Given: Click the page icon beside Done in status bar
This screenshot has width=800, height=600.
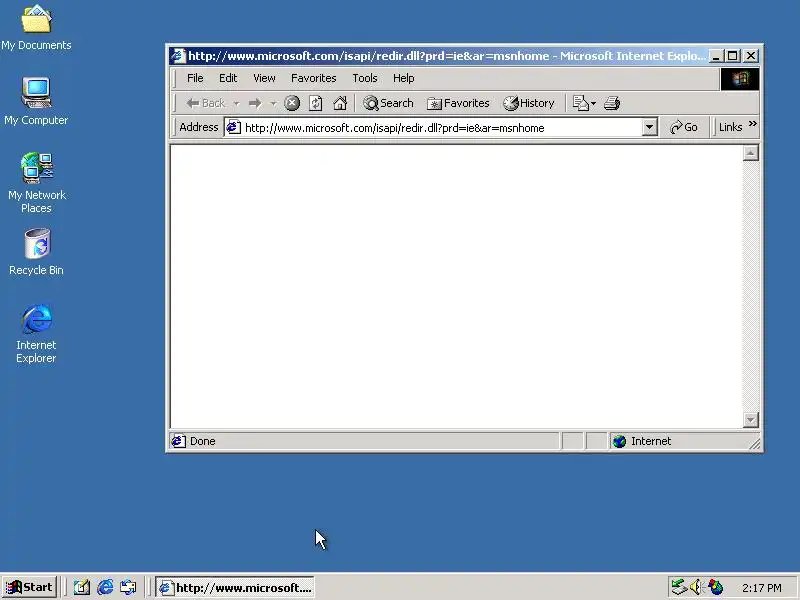Looking at the screenshot, I should [178, 441].
